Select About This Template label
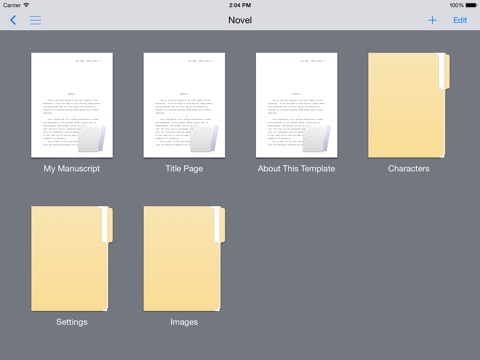This screenshot has height=360, width=480. pyautogui.click(x=296, y=169)
